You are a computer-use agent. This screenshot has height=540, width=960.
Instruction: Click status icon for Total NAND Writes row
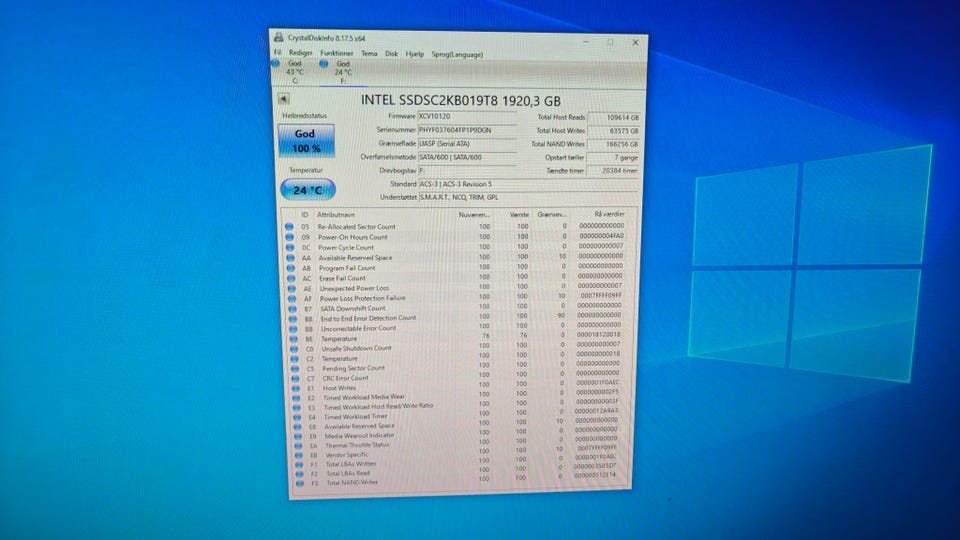[299, 483]
